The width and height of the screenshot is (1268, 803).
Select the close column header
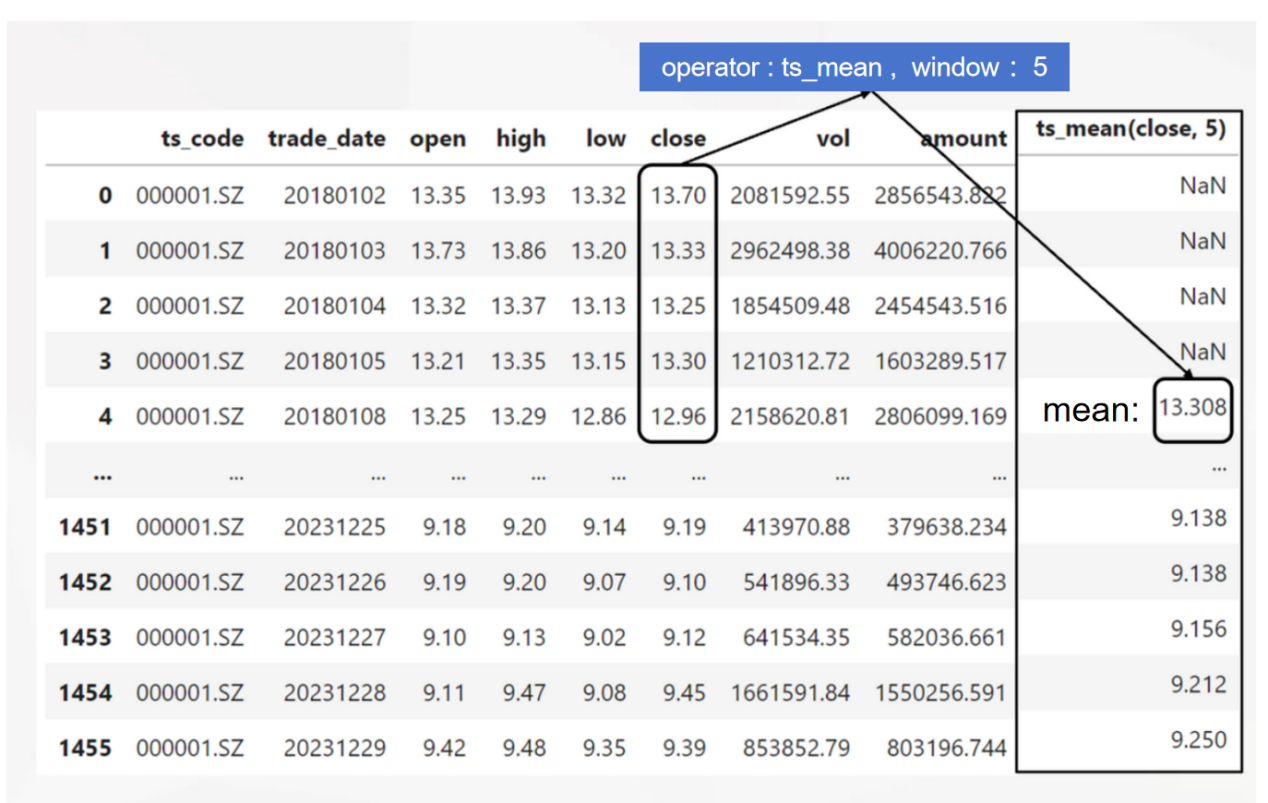(x=677, y=139)
